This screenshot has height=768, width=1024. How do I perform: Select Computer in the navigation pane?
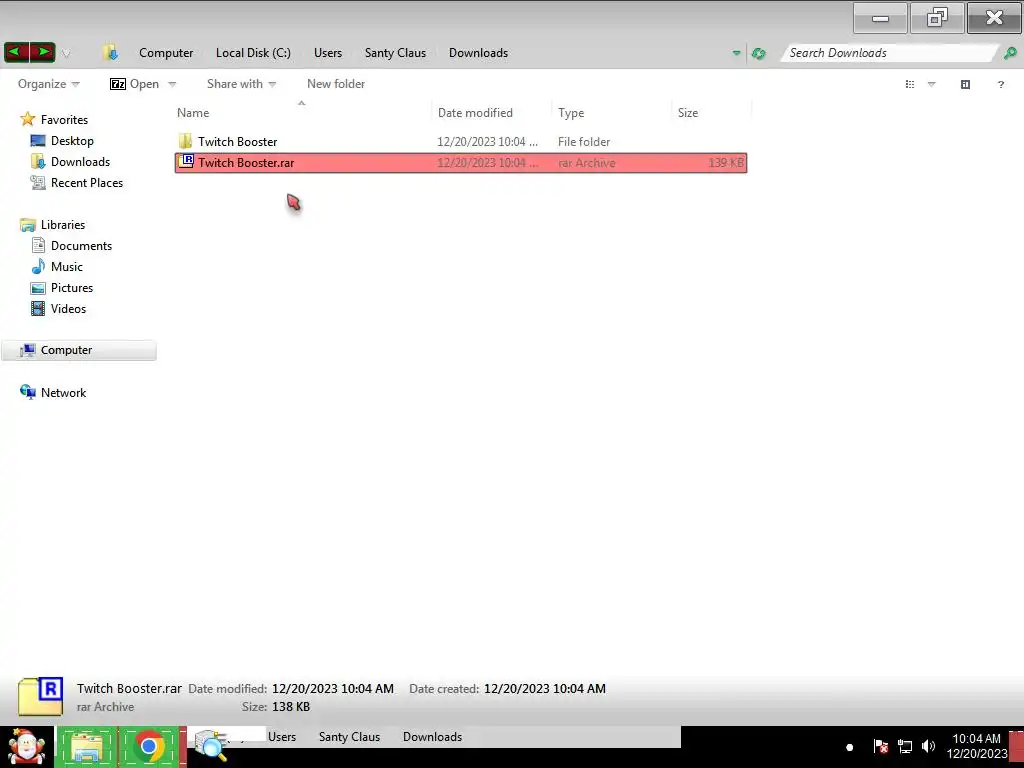tap(79, 350)
